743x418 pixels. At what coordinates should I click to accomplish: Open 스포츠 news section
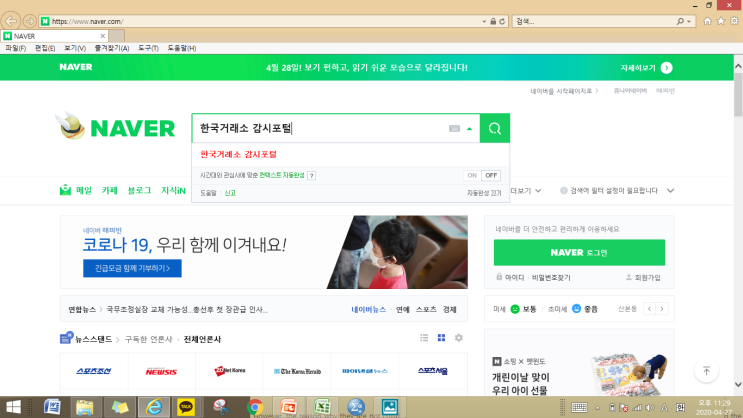click(x=426, y=309)
